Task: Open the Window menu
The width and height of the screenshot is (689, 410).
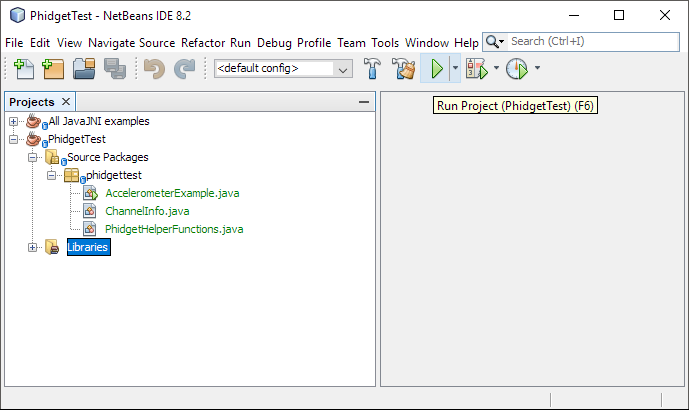Action: [x=427, y=43]
